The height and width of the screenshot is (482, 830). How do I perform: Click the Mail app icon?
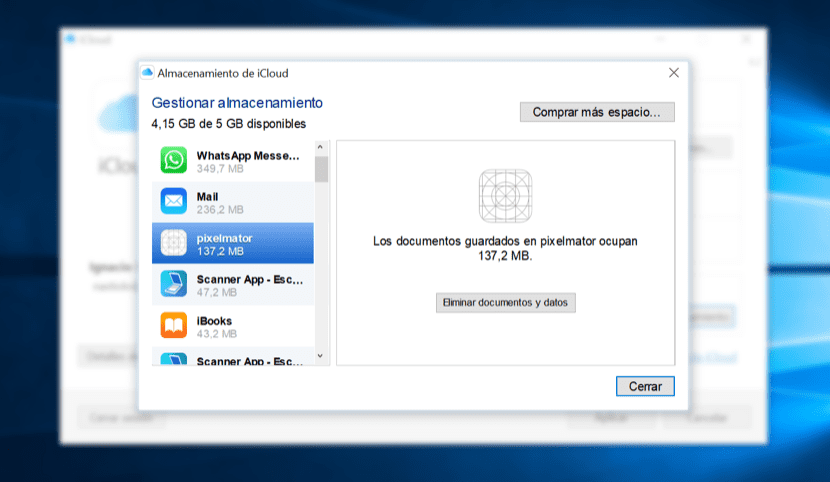174,201
